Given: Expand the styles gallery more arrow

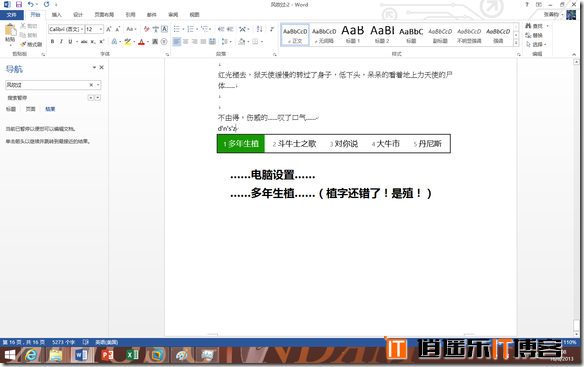Looking at the screenshot, I should point(516,44).
